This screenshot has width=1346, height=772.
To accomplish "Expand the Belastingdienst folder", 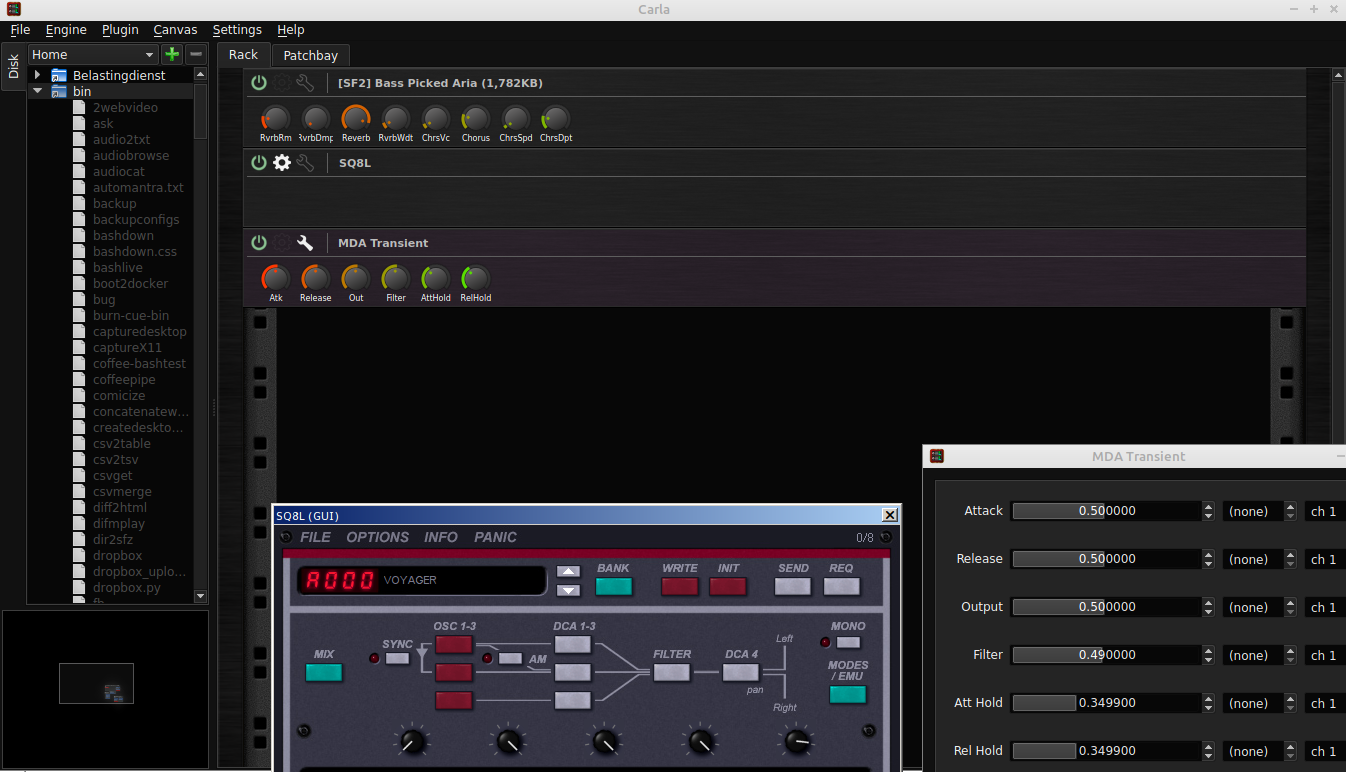I will point(38,75).
